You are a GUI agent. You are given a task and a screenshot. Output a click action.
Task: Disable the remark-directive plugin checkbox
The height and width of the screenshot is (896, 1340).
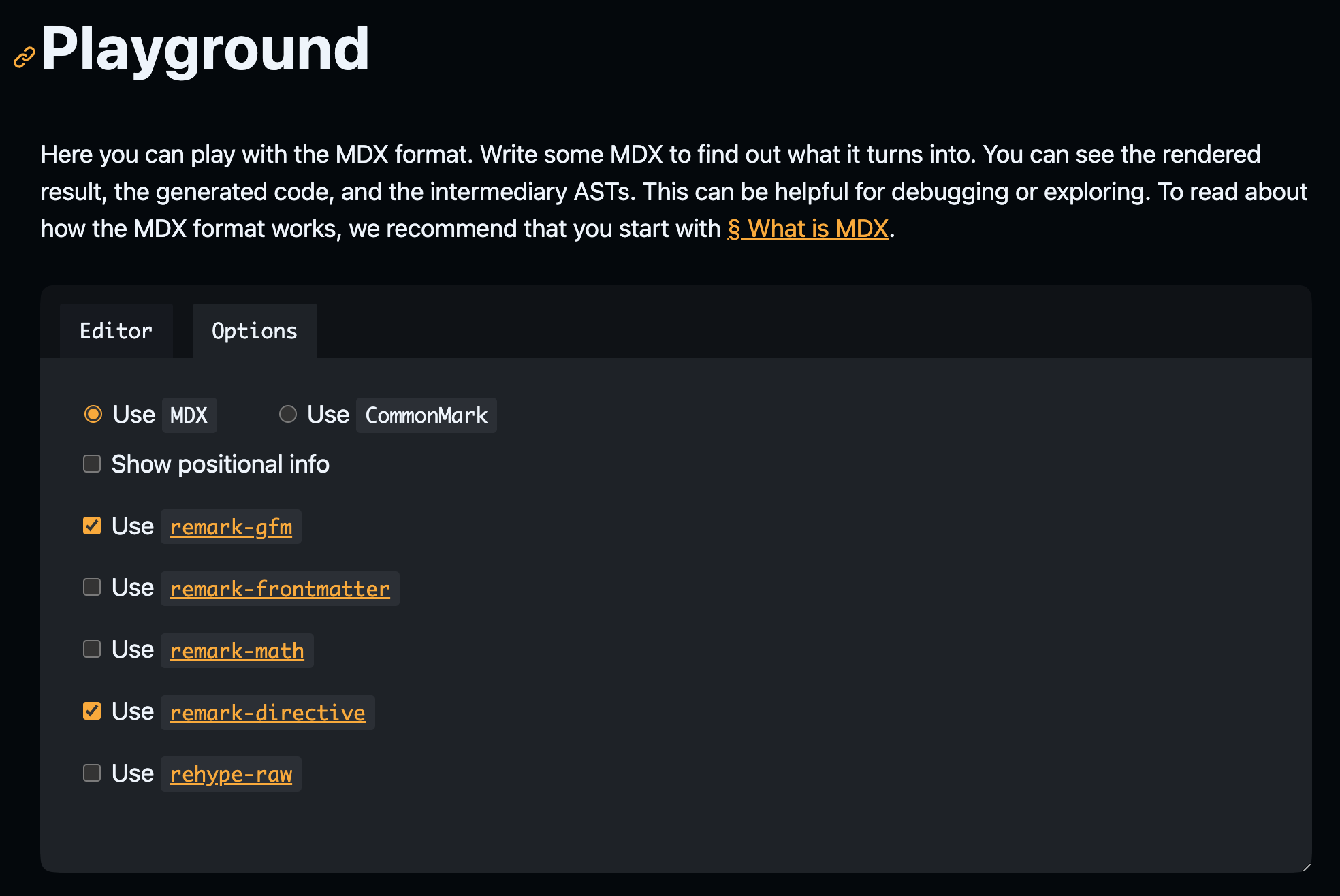pyautogui.click(x=91, y=710)
